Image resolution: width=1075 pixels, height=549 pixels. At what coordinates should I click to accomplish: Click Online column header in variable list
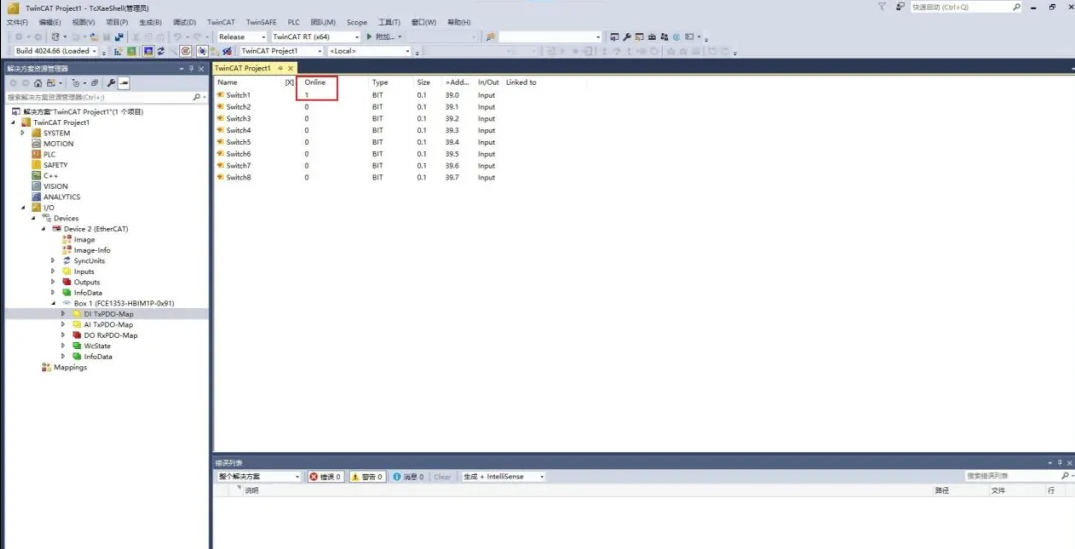[315, 82]
